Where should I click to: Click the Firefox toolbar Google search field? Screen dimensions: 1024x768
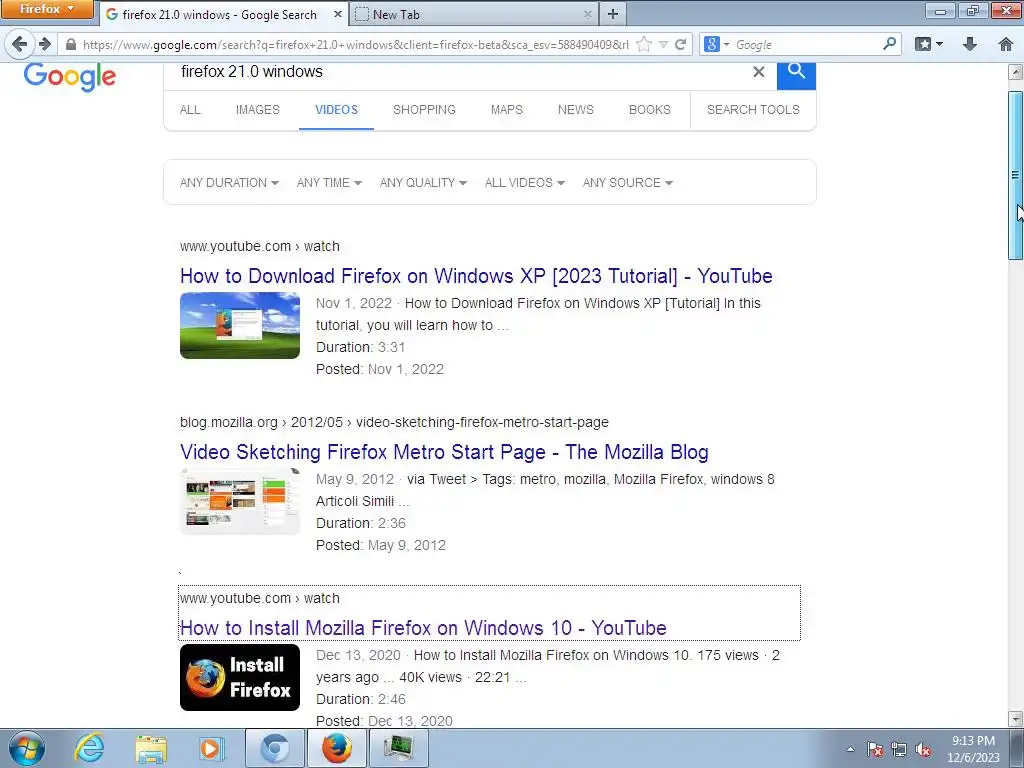click(x=807, y=44)
